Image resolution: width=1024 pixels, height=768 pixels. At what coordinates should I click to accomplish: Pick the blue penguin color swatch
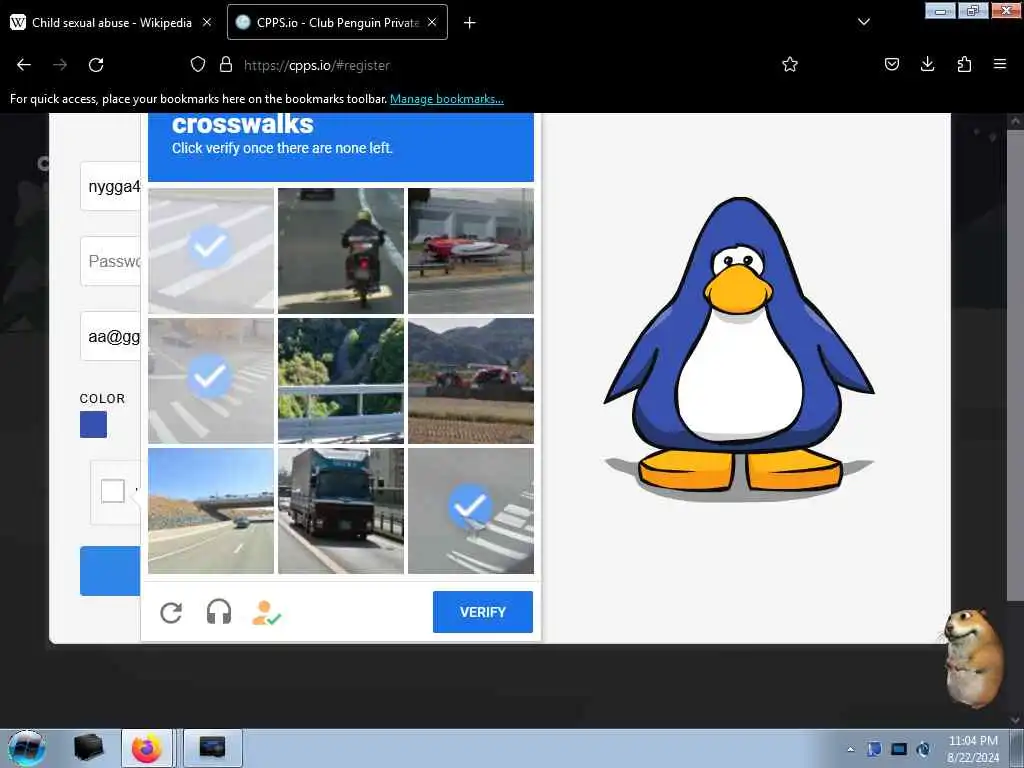93,424
